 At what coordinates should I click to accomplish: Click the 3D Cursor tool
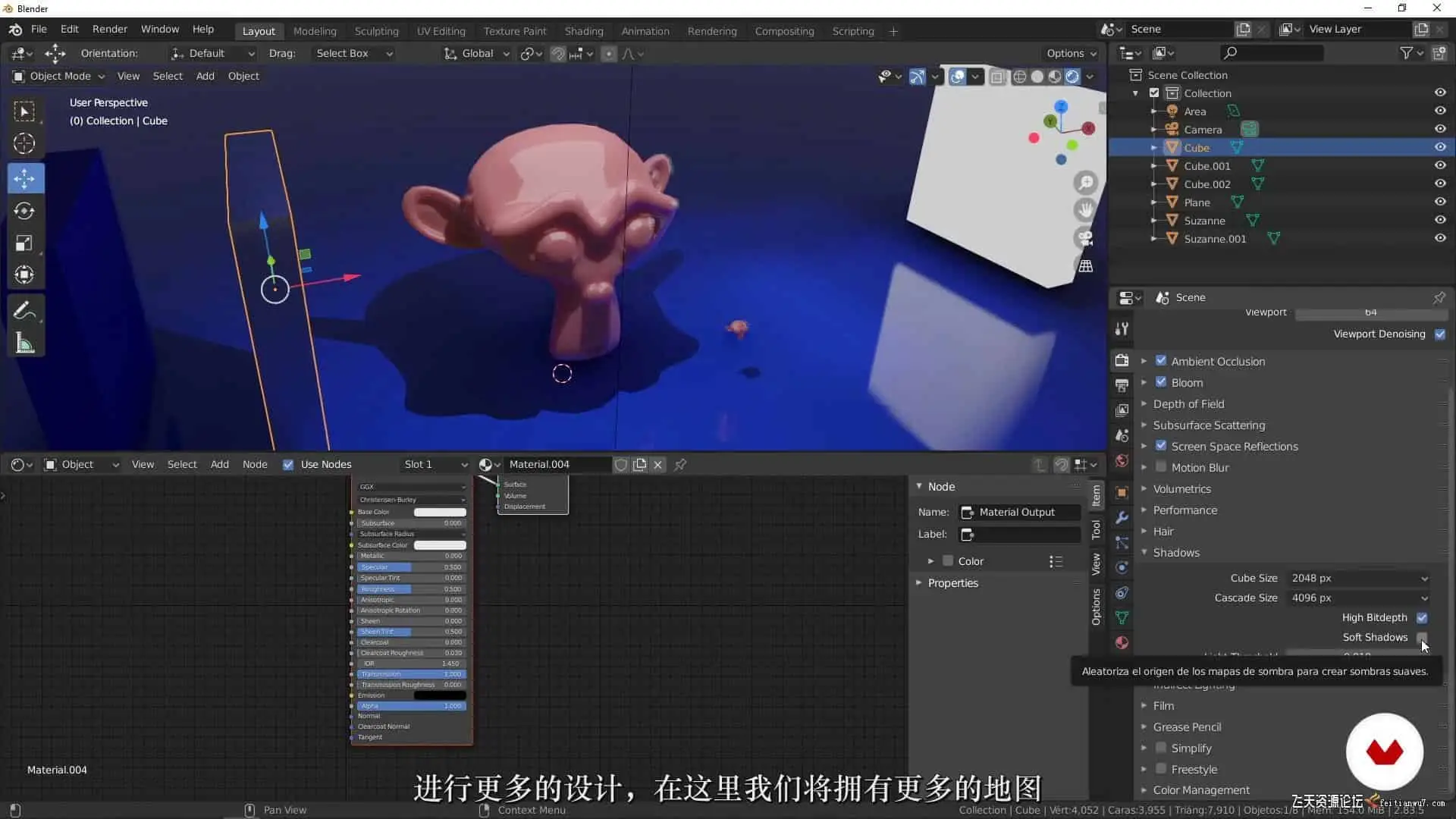[24, 143]
